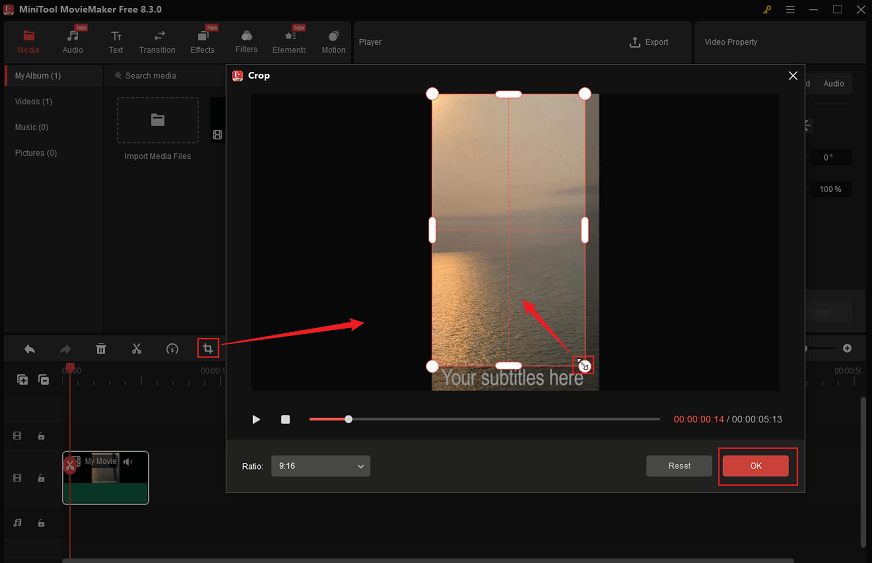The image size is (872, 563).
Task: Toggle lock on the top video track
Action: coord(41,436)
